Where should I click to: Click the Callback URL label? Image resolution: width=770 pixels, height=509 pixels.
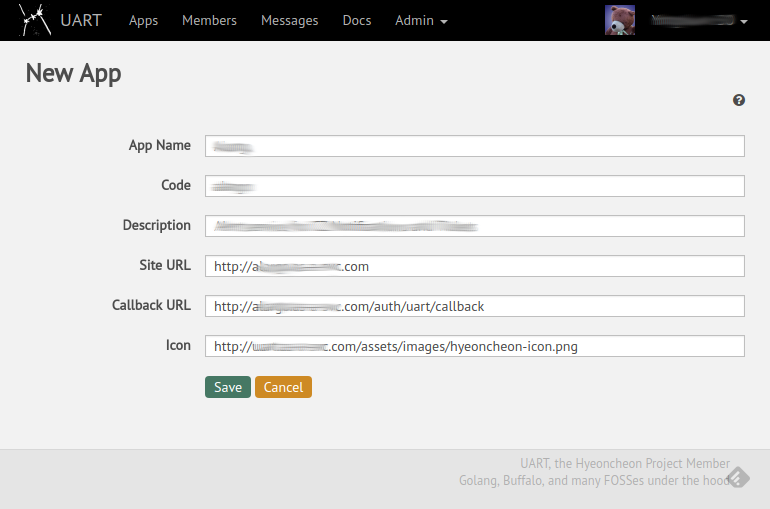click(x=151, y=305)
